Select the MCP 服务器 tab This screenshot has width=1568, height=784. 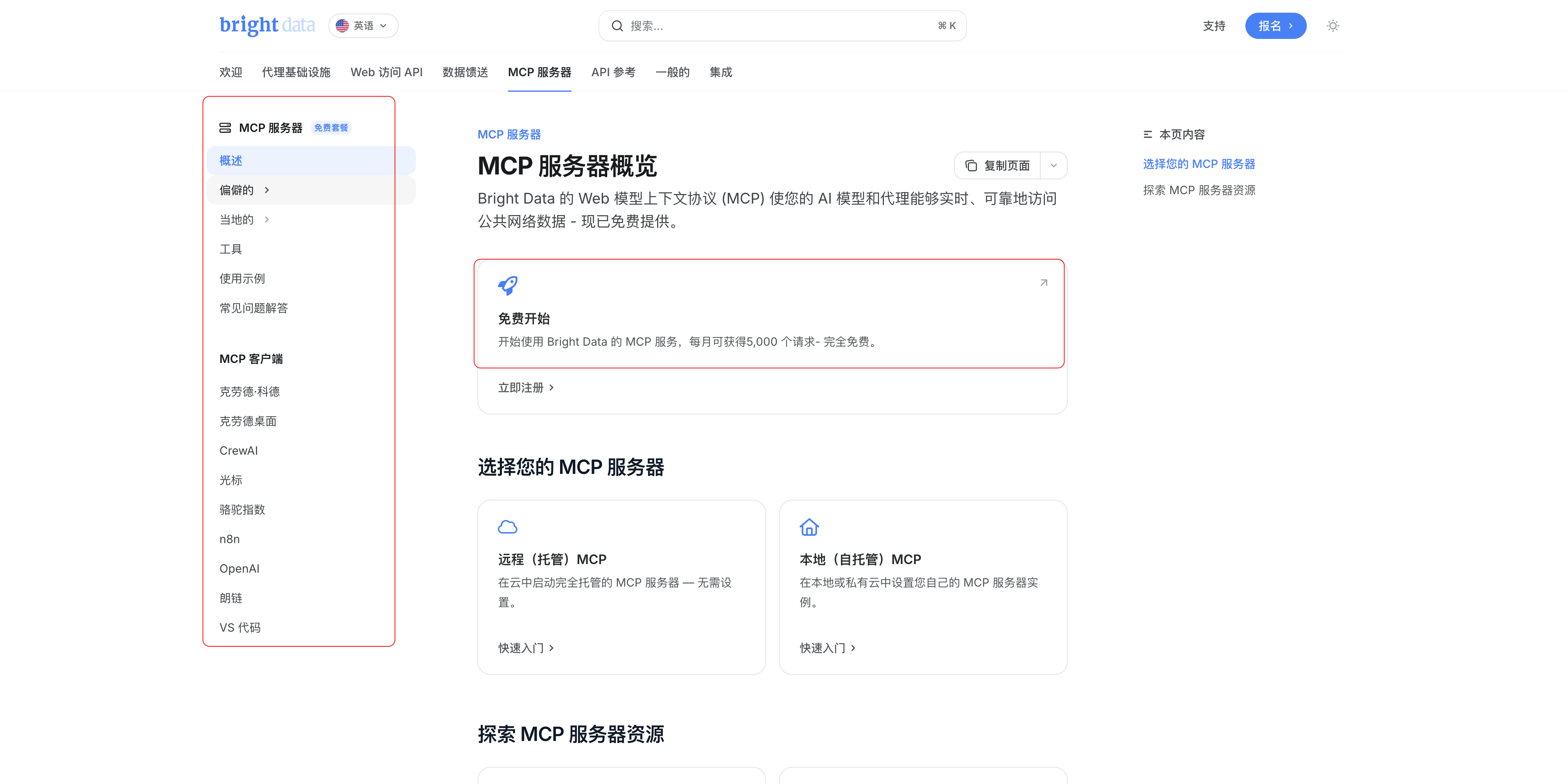click(x=539, y=72)
